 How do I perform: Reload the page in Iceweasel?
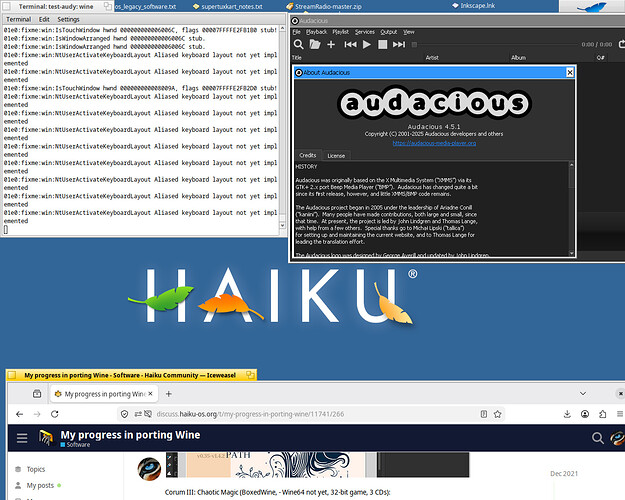[x=55, y=414]
